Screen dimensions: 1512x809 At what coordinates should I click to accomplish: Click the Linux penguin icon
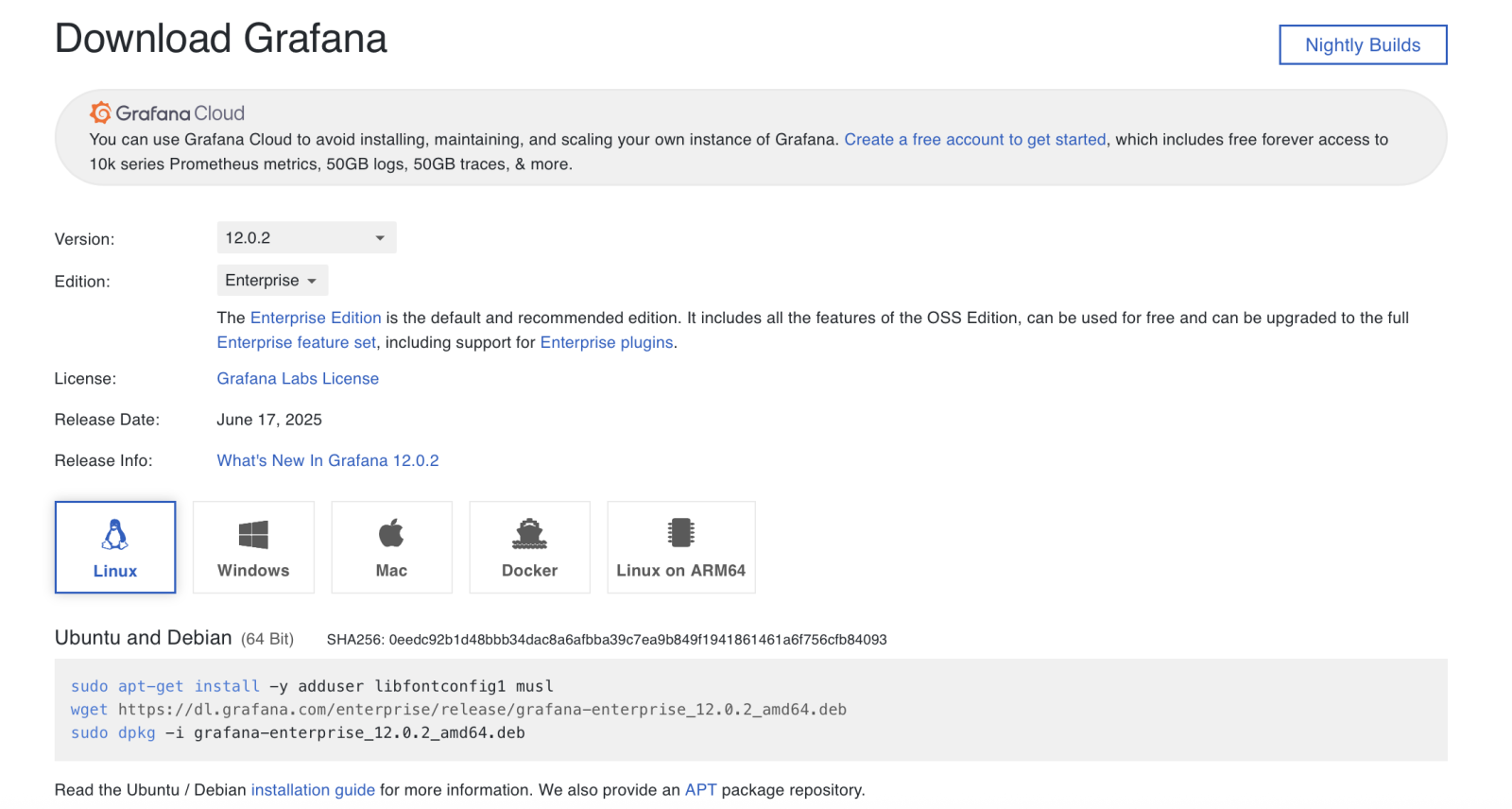click(115, 535)
